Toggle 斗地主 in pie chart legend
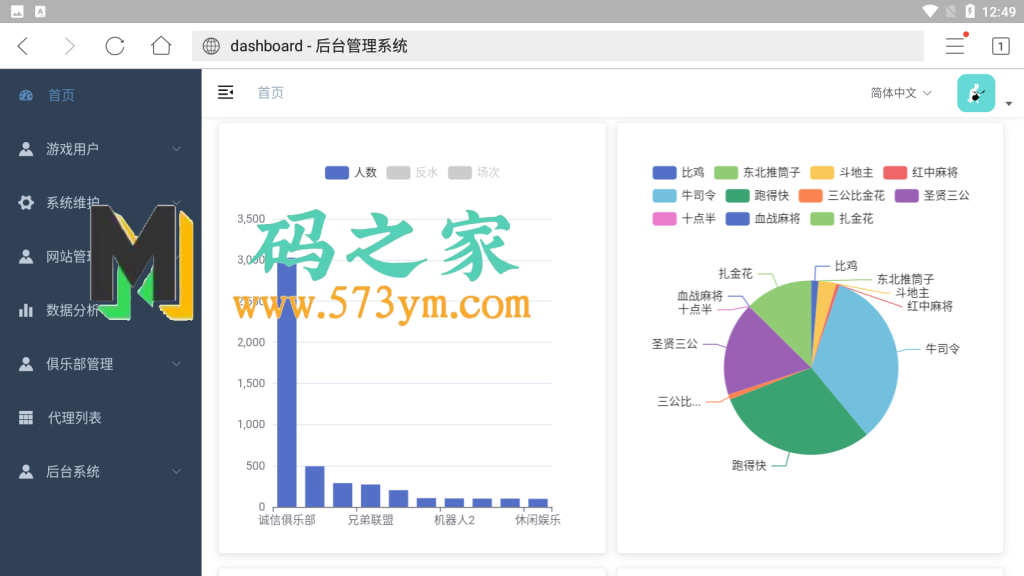The height and width of the screenshot is (576, 1024). [x=842, y=172]
